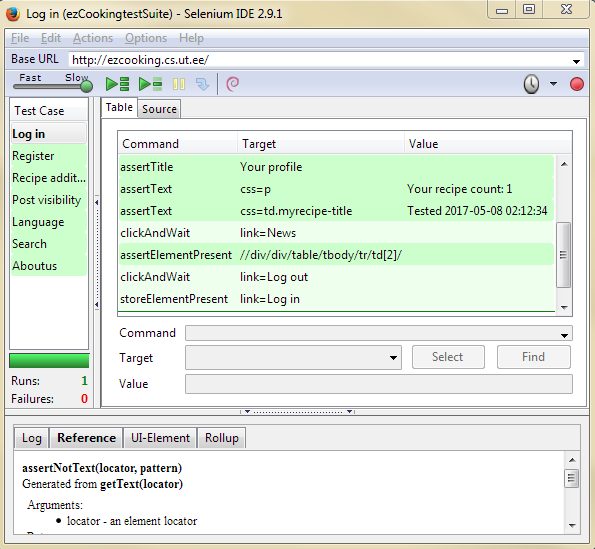Click the Command column header
Screen dimensions: 595x549
pyautogui.click(x=178, y=144)
